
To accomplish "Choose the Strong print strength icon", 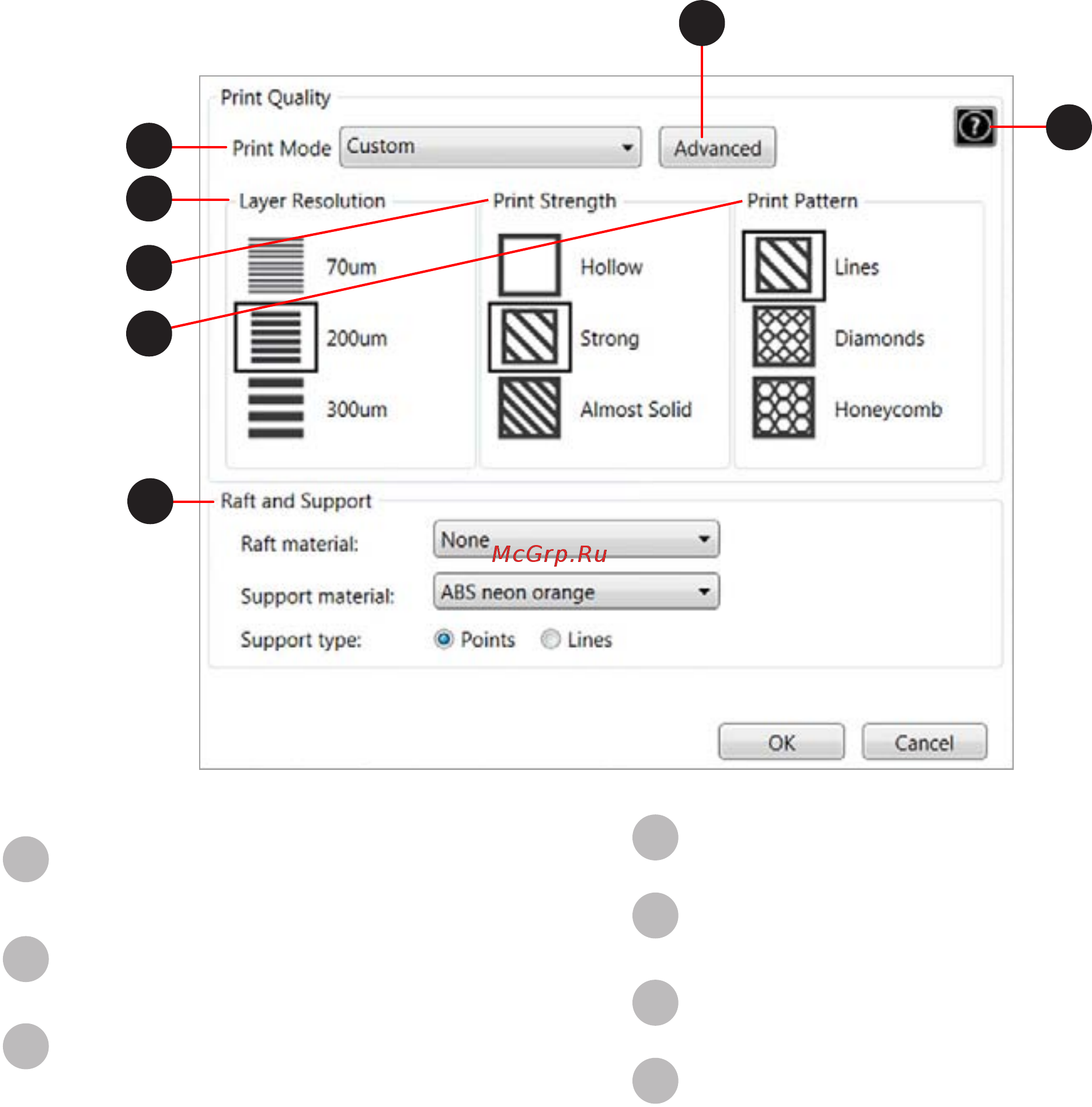I will click(530, 337).
